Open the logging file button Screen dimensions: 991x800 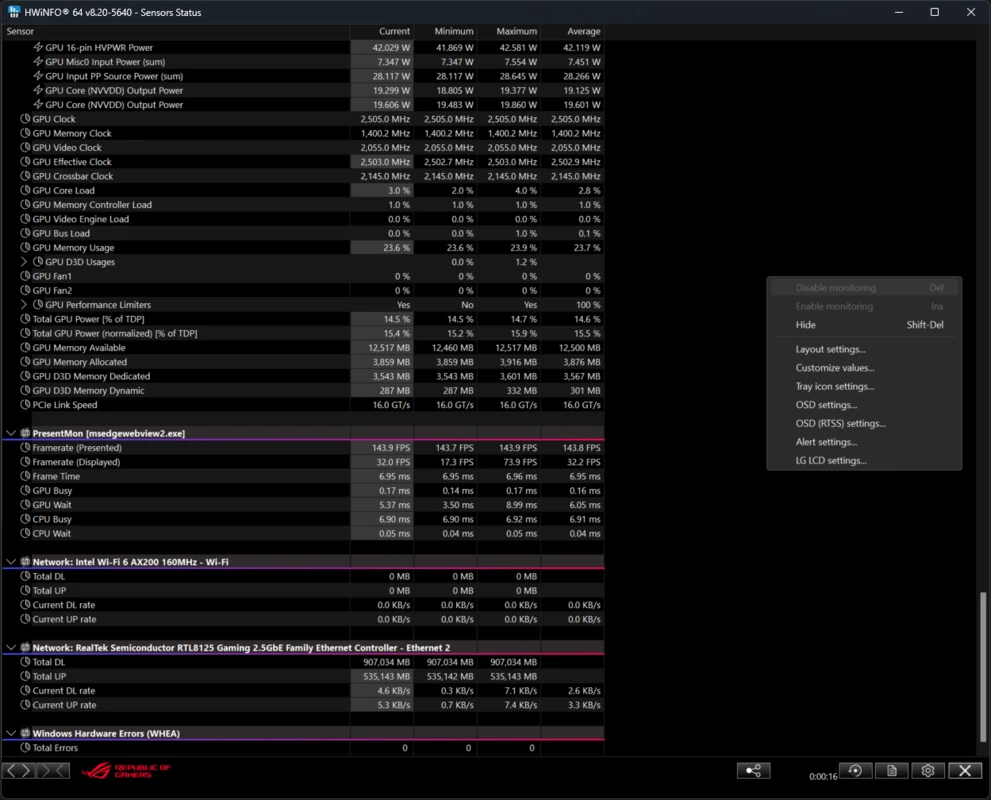891,770
